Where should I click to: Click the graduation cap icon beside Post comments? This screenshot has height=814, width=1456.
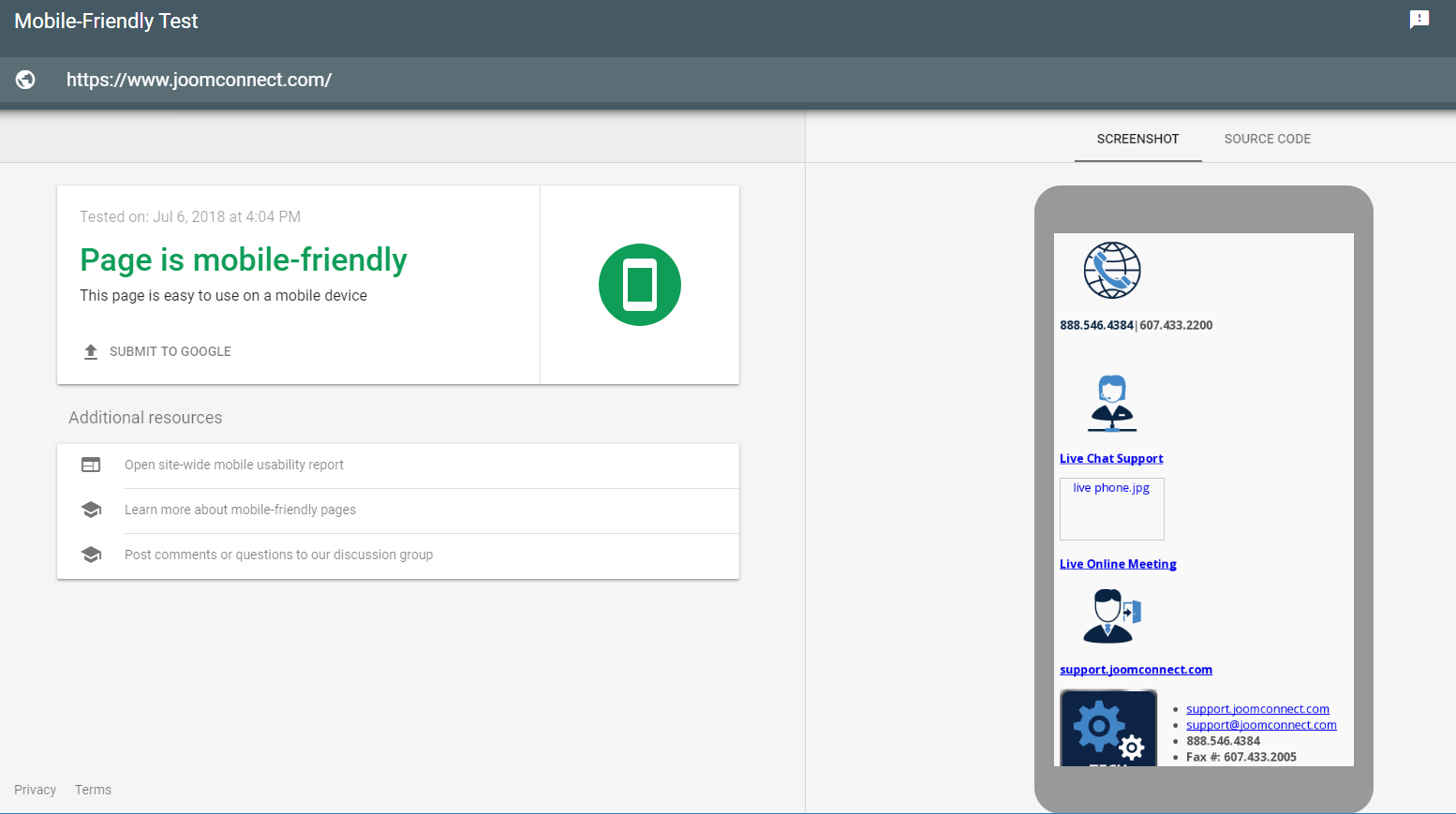click(91, 555)
